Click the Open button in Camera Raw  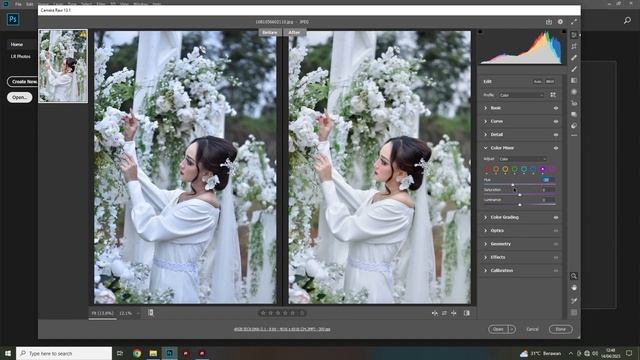pos(498,329)
